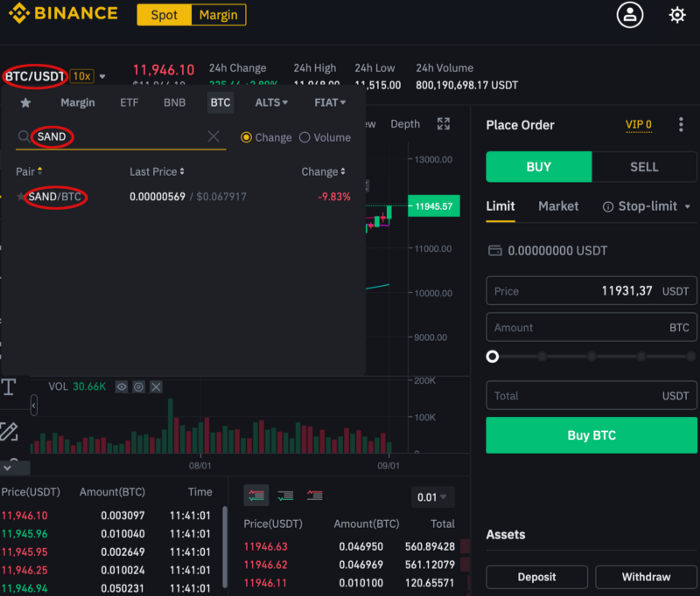Click the amount percentage slider handle
This screenshot has width=700, height=596.
click(x=492, y=356)
